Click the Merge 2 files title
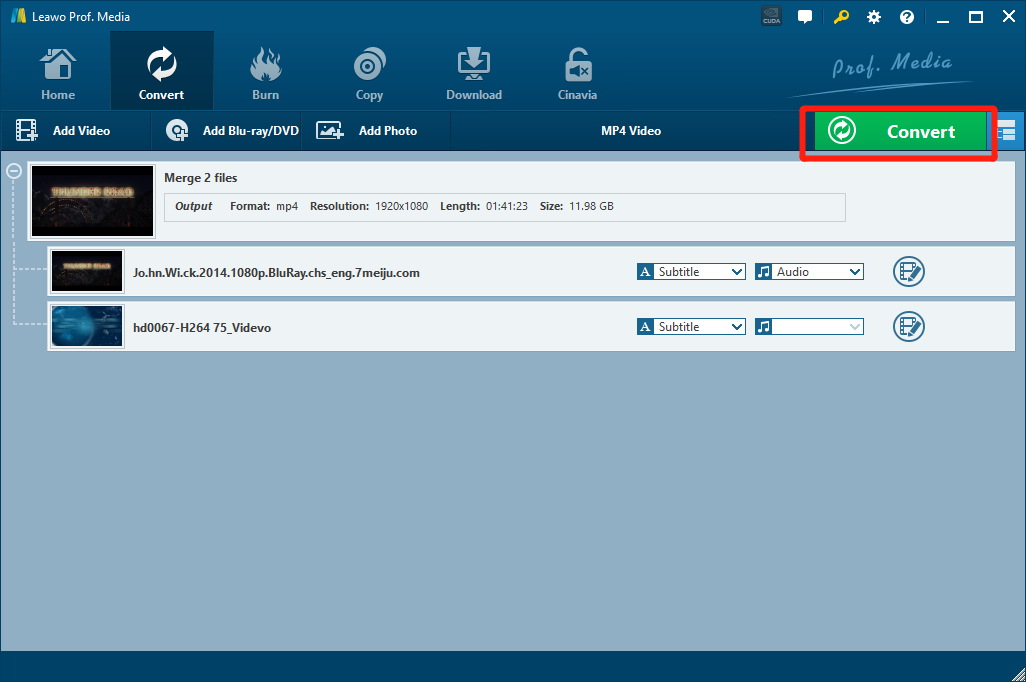1026x682 pixels. 200,178
